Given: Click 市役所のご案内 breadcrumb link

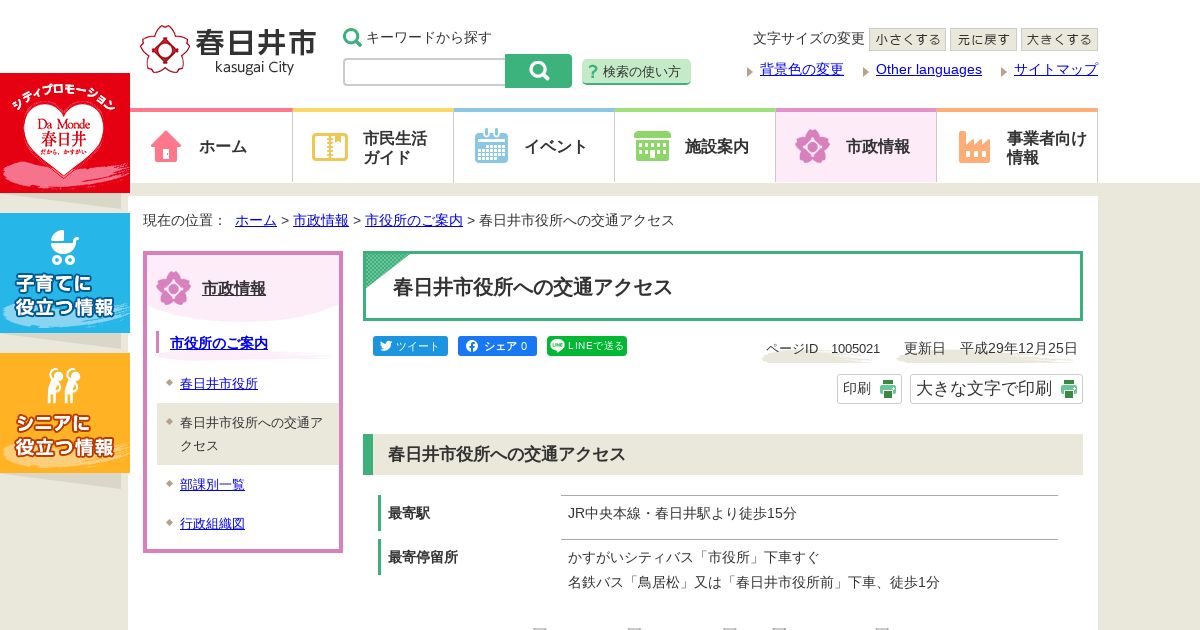Looking at the screenshot, I should (x=414, y=220).
